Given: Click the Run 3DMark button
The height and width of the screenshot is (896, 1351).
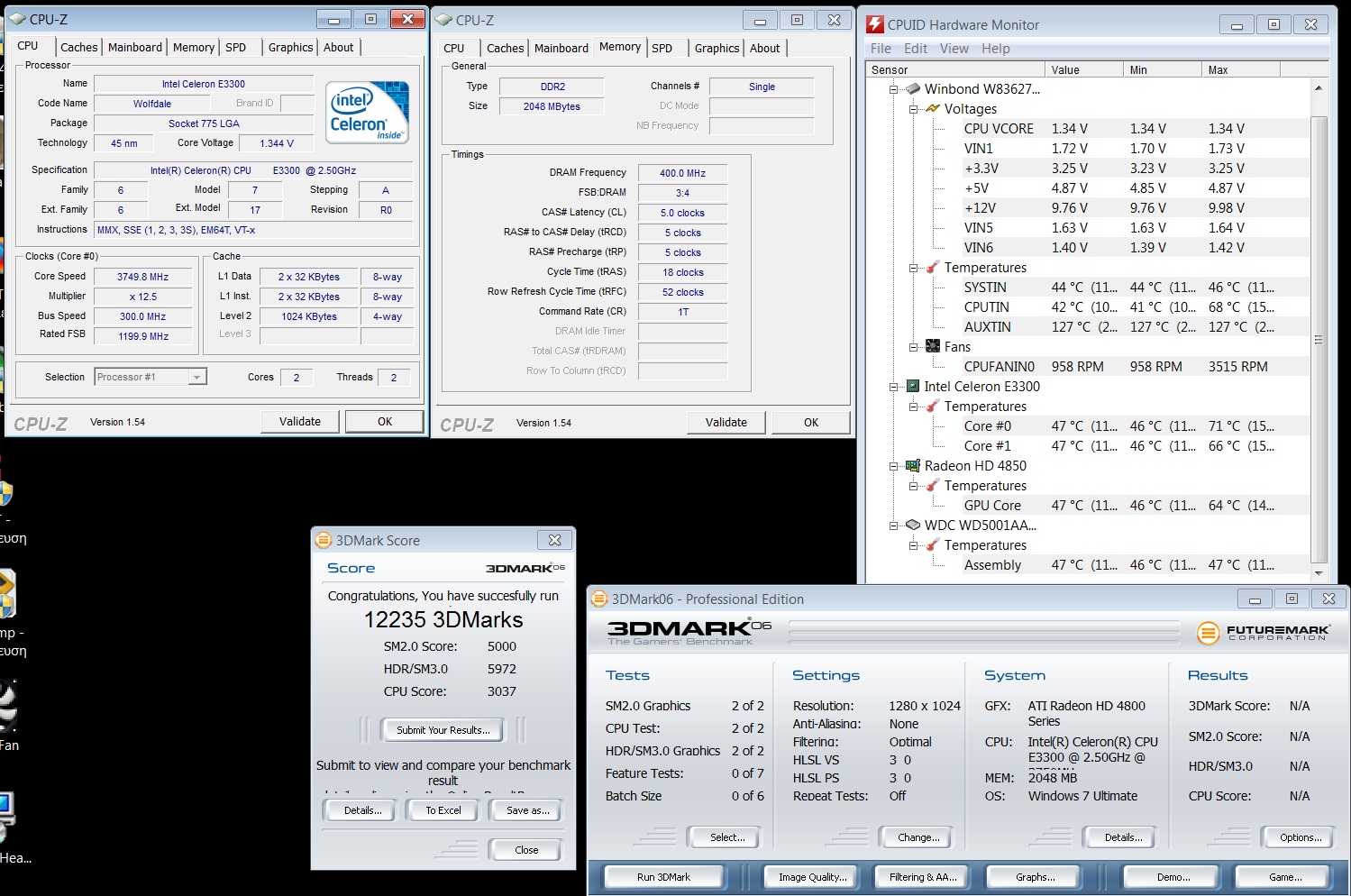Looking at the screenshot, I should click(664, 876).
